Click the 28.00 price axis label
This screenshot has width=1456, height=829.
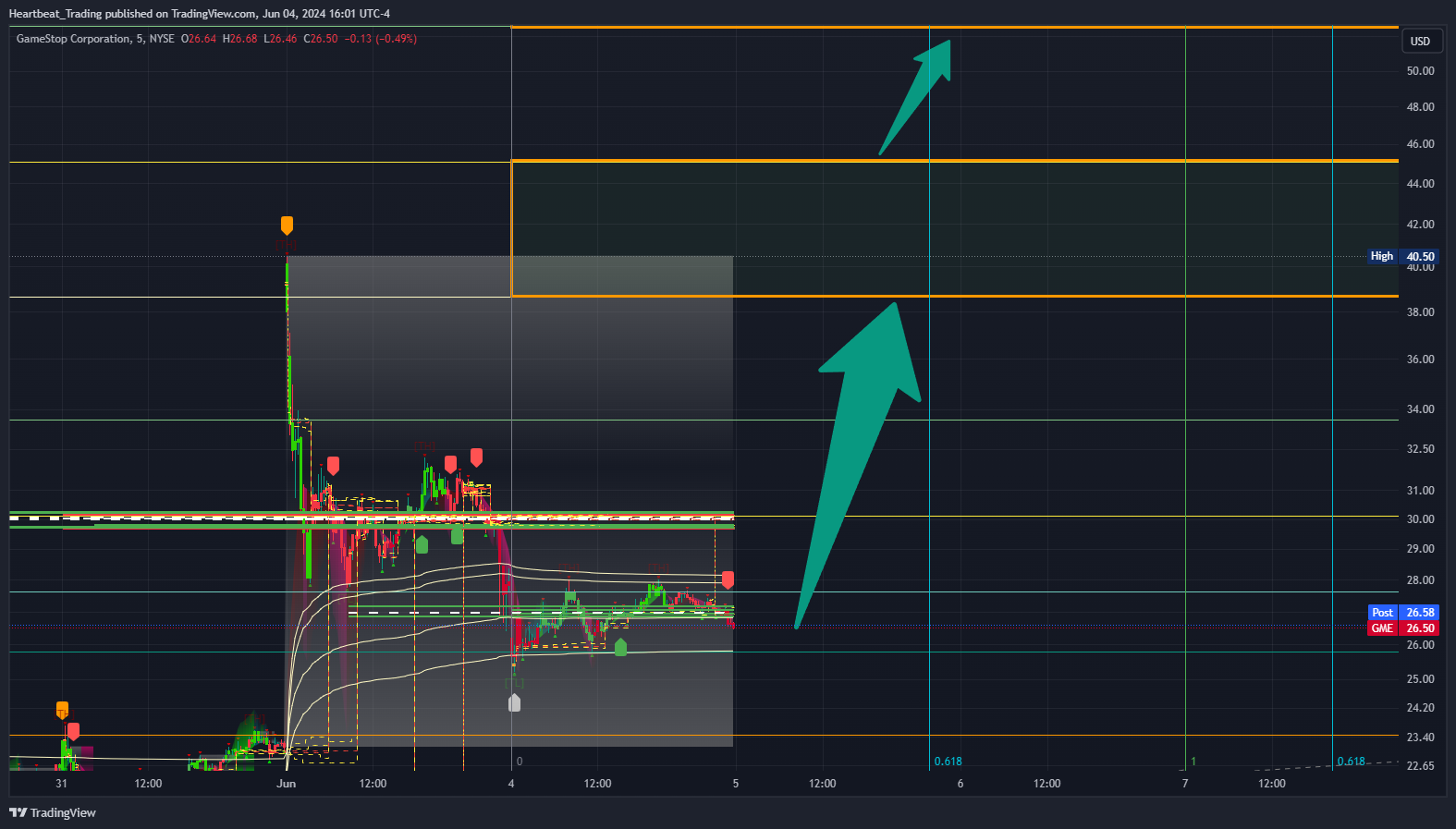1420,579
